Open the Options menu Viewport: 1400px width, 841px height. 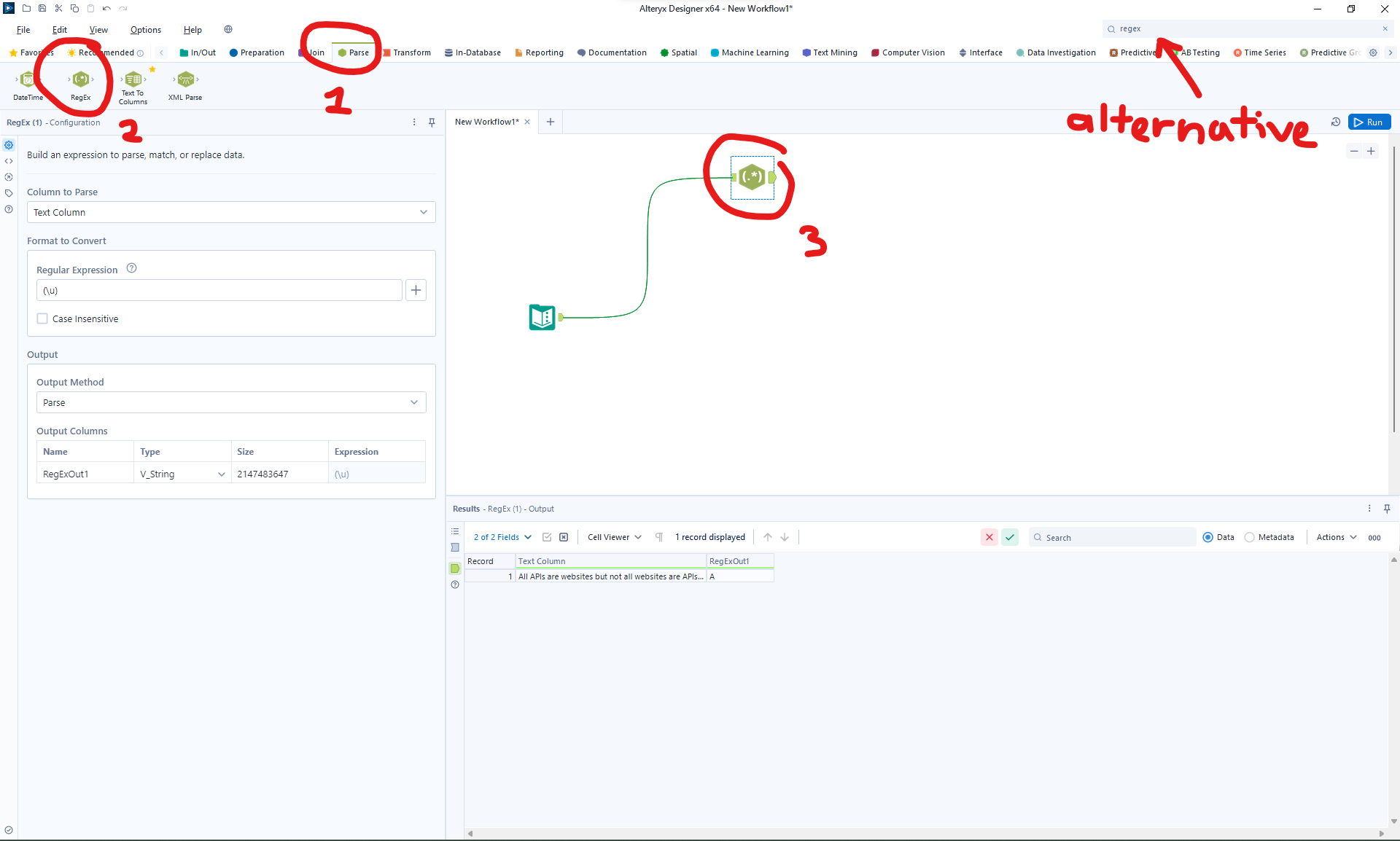[145, 30]
